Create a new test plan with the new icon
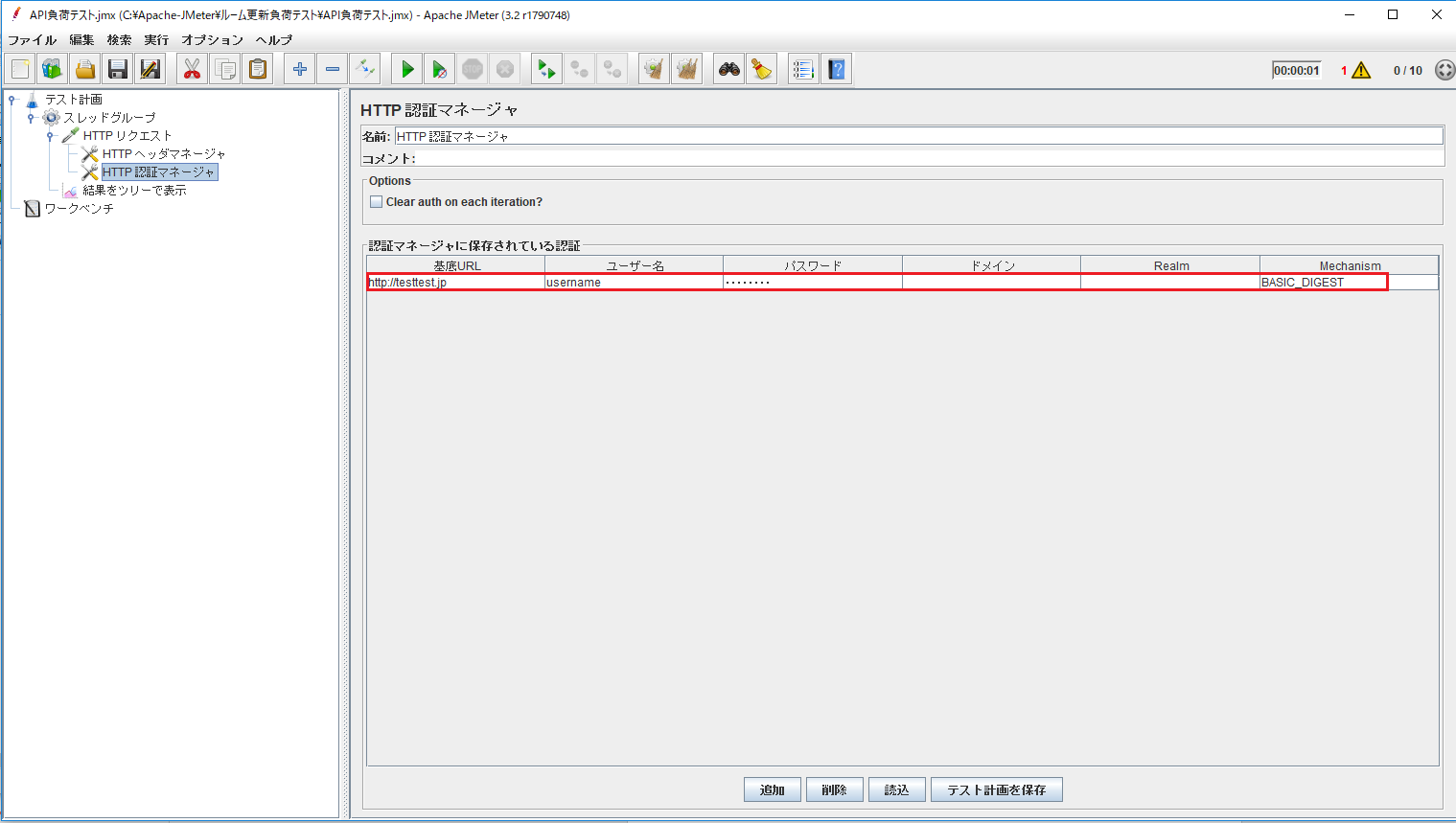Viewport: 1456px width, 823px height. (x=19, y=68)
